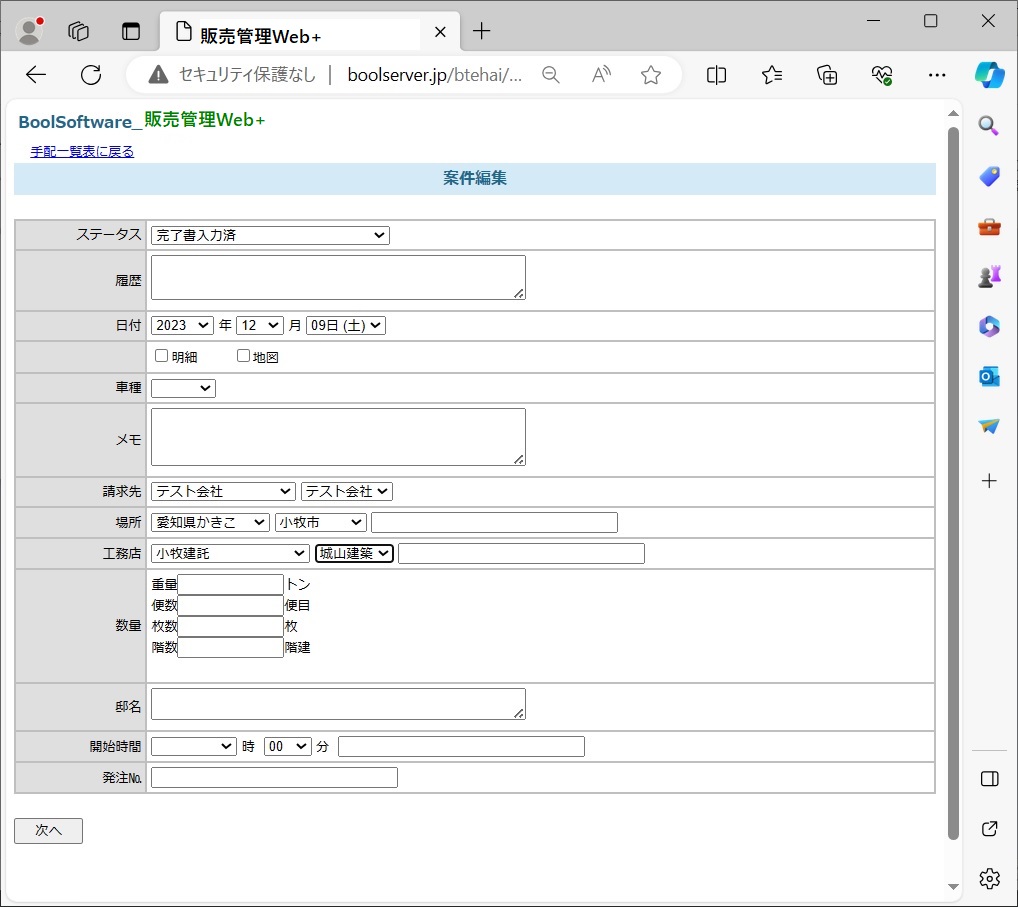The width and height of the screenshot is (1018, 907).
Task: Open the sidebar games chess icon
Action: pyautogui.click(x=989, y=277)
